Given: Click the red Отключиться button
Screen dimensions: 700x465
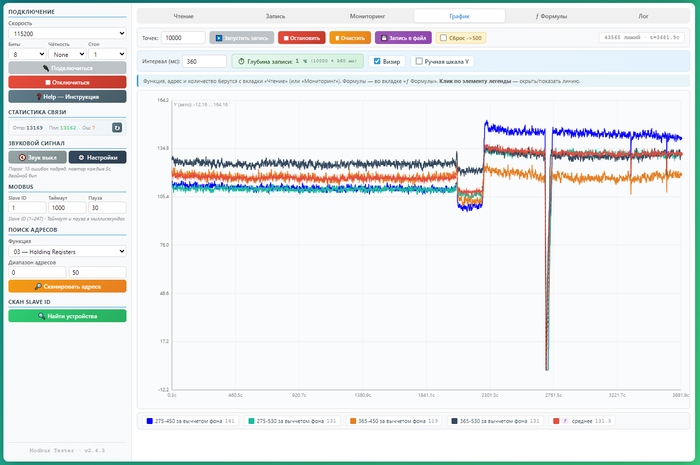Looking at the screenshot, I should pos(67,82).
